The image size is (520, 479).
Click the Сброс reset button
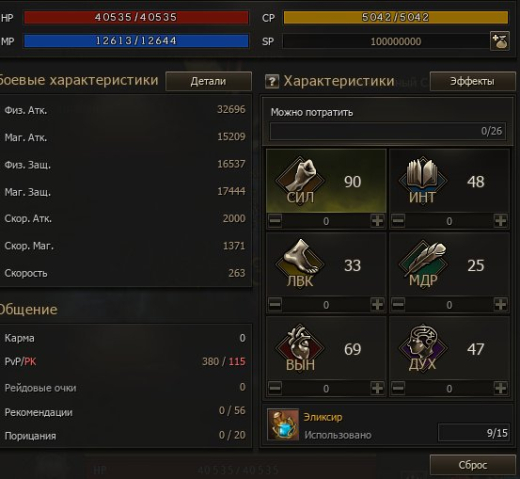472,465
